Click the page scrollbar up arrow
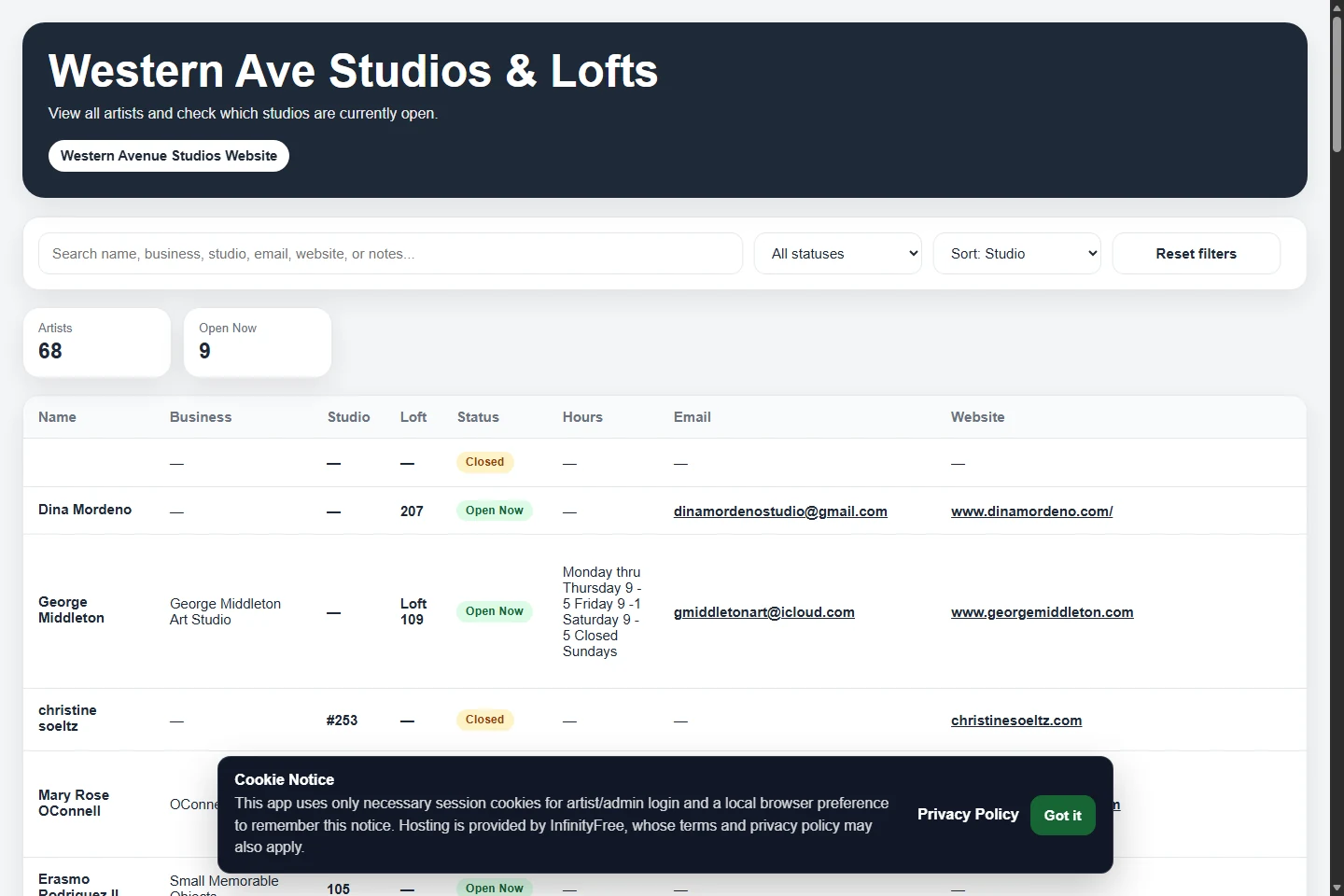The height and width of the screenshot is (896, 1344). click(x=1337, y=7)
